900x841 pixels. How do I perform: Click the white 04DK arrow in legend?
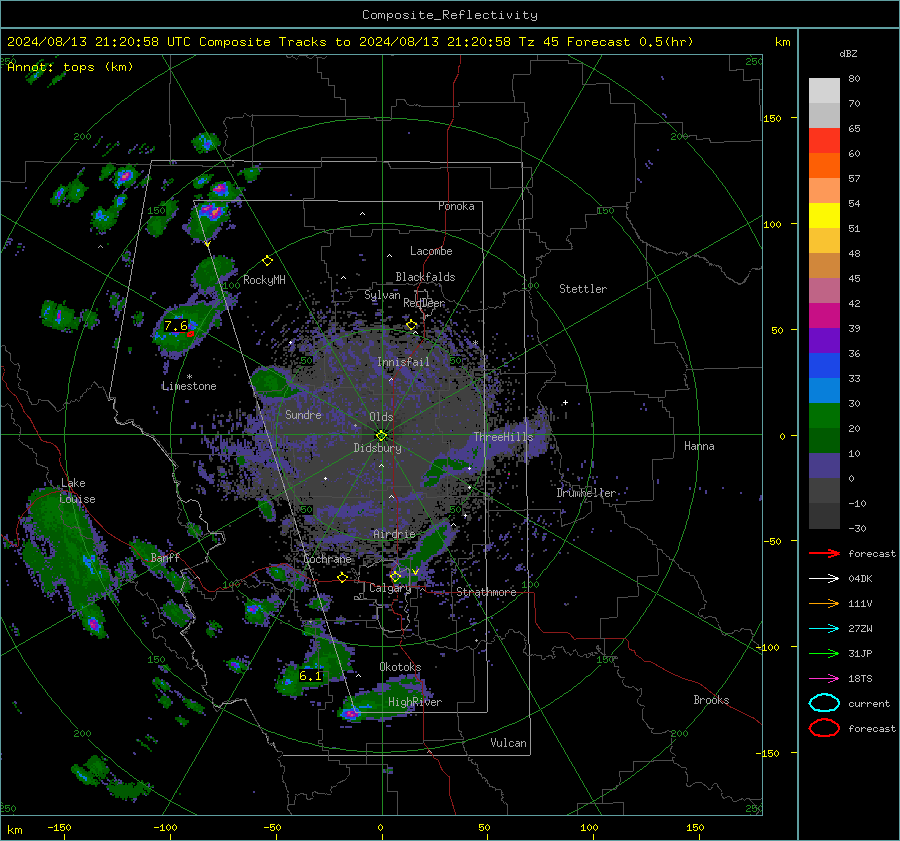pos(824,579)
